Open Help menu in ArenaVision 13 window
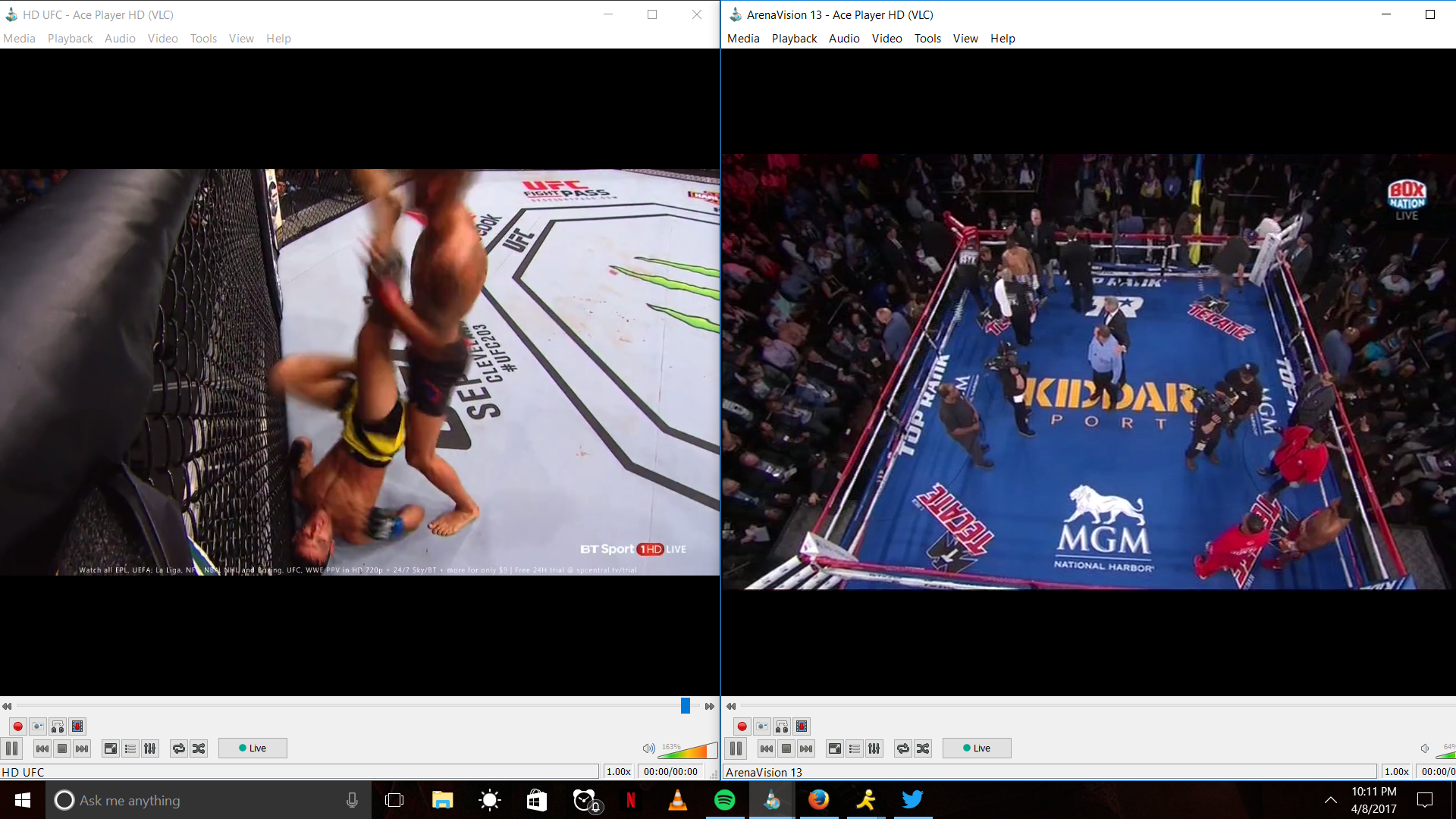Viewport: 1456px width, 819px height. pyautogui.click(x=1003, y=39)
